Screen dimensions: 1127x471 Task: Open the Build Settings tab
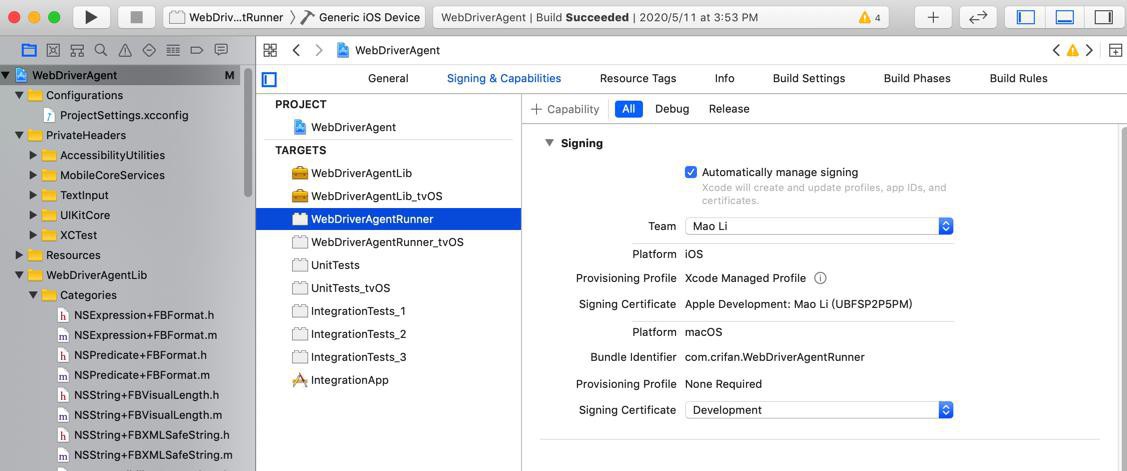point(809,78)
